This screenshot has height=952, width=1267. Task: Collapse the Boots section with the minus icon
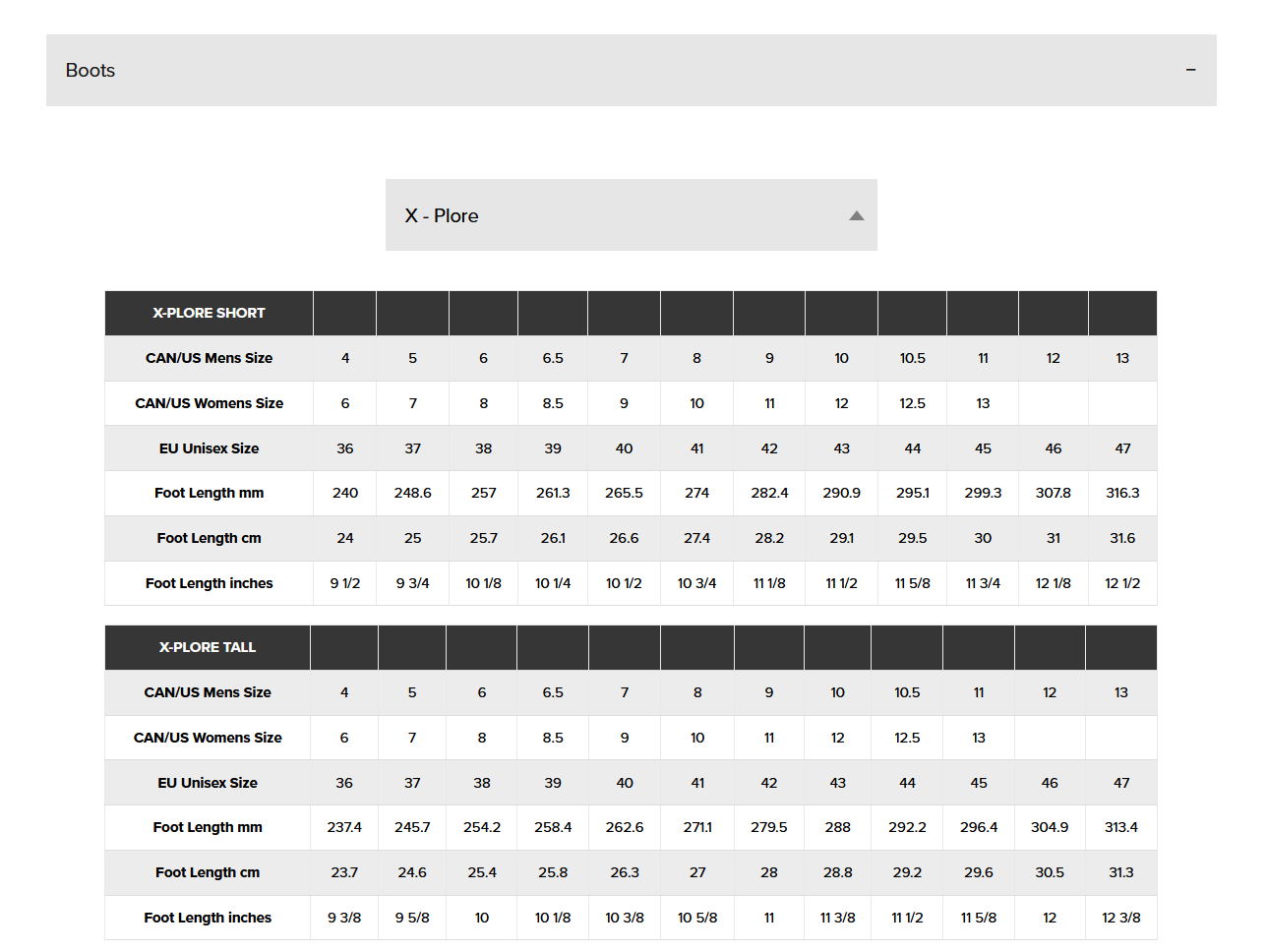tap(1190, 70)
